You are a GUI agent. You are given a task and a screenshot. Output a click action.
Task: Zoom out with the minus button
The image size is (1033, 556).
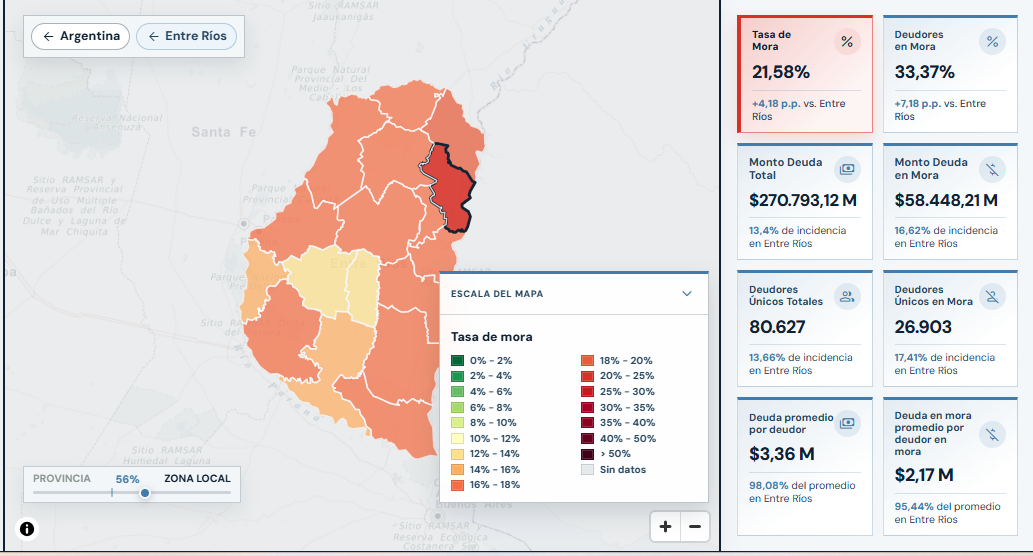(x=694, y=526)
